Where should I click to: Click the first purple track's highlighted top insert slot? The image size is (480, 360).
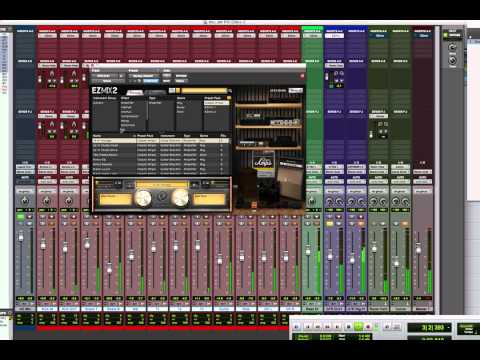pyautogui.click(x=334, y=36)
